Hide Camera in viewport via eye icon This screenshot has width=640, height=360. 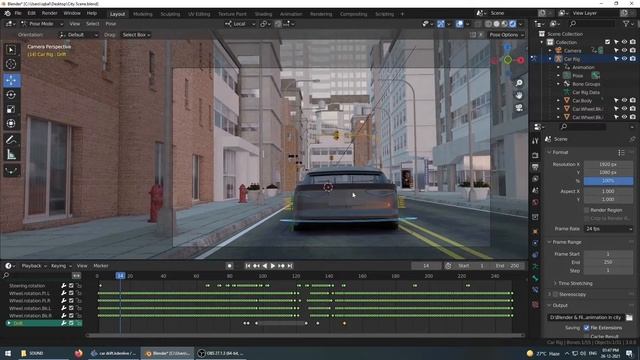click(624, 50)
